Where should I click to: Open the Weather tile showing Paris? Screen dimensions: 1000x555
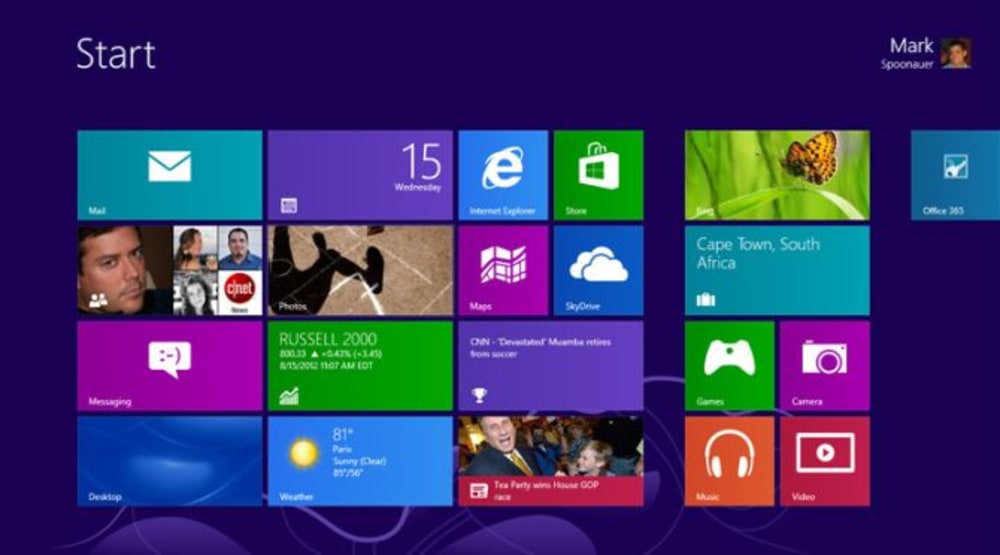360,461
